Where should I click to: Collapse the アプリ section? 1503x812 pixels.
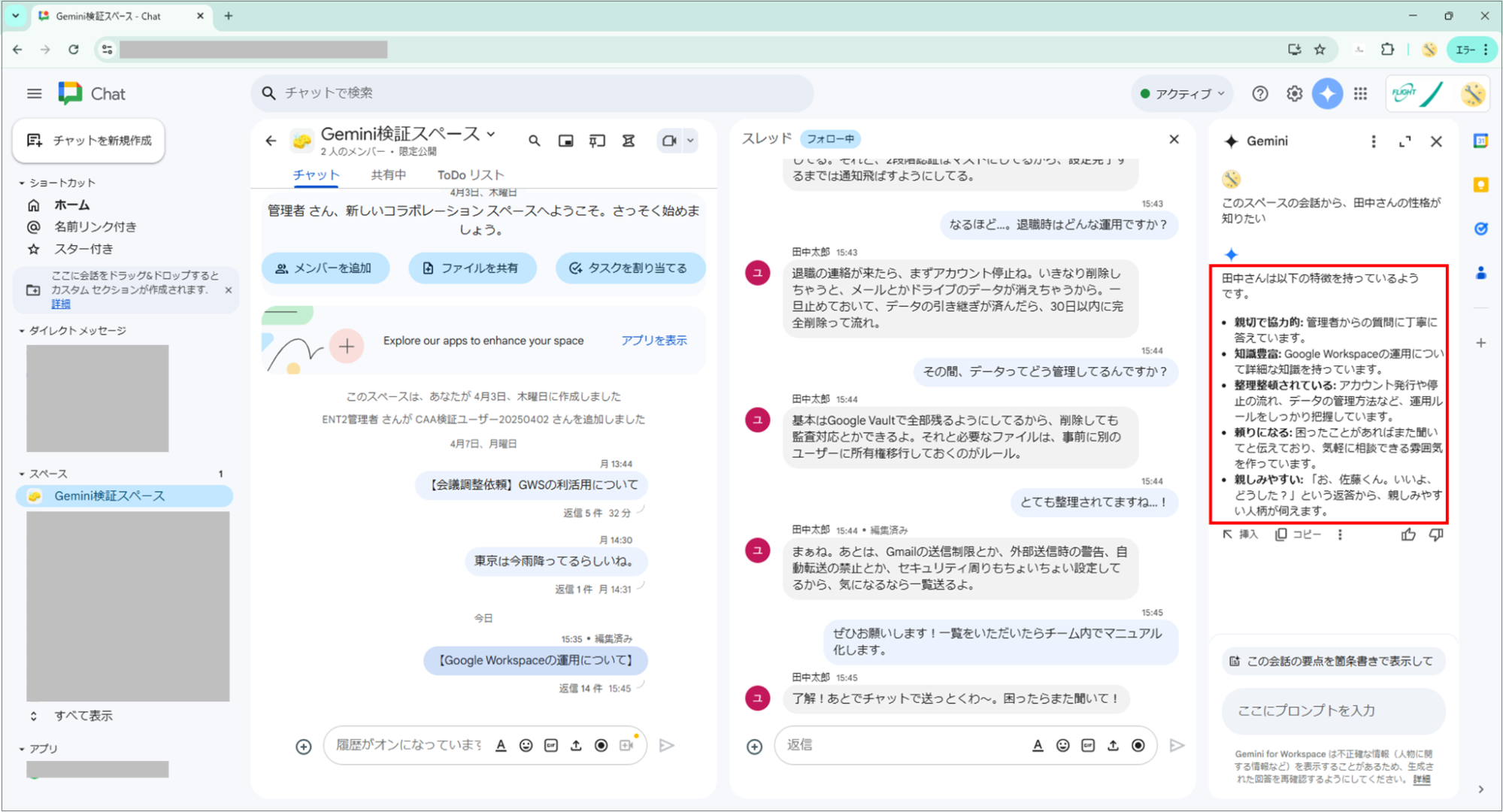click(22, 749)
